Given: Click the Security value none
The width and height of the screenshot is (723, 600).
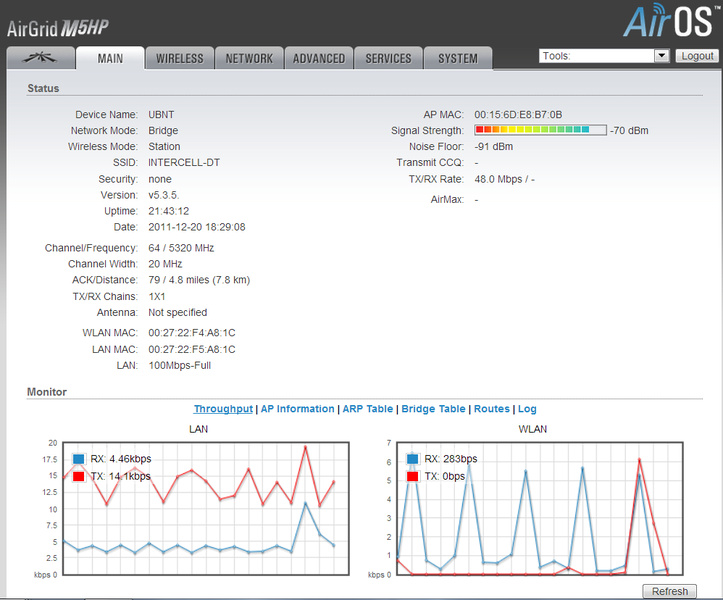Looking at the screenshot, I should pyautogui.click(x=160, y=179).
